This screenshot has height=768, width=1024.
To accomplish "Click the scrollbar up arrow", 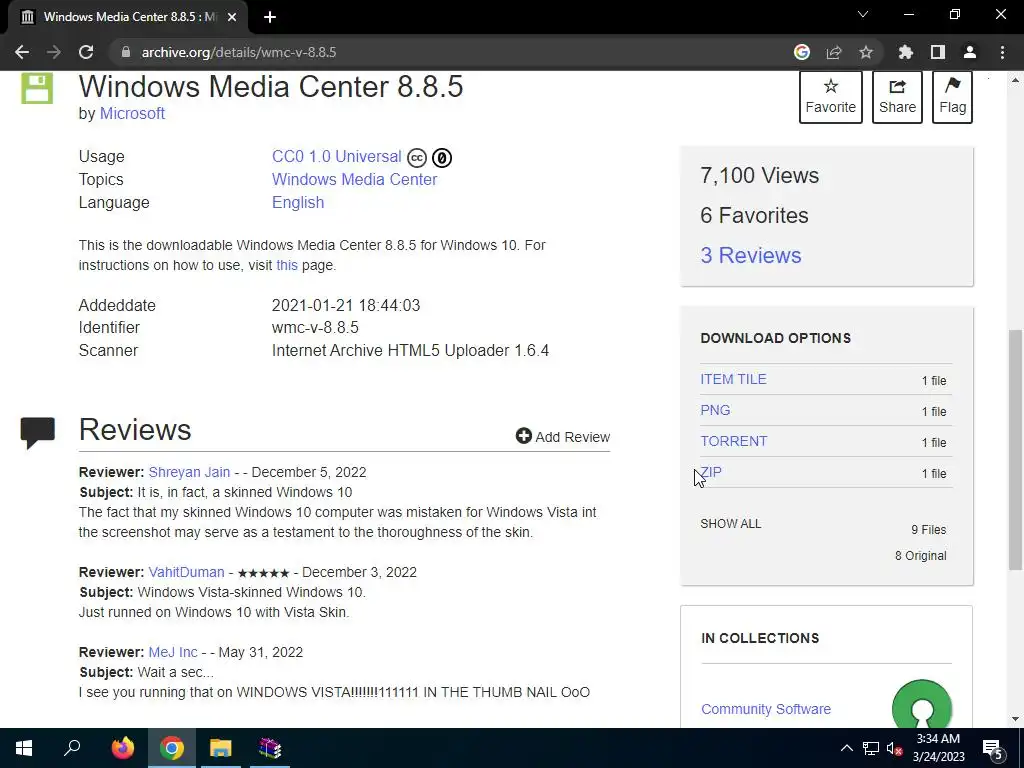I will 1014,80.
